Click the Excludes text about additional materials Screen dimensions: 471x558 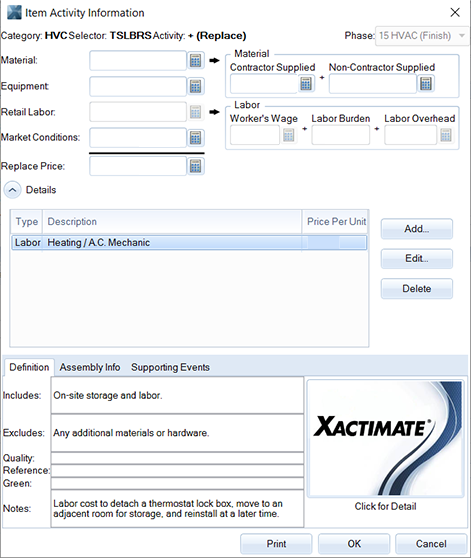point(131,433)
